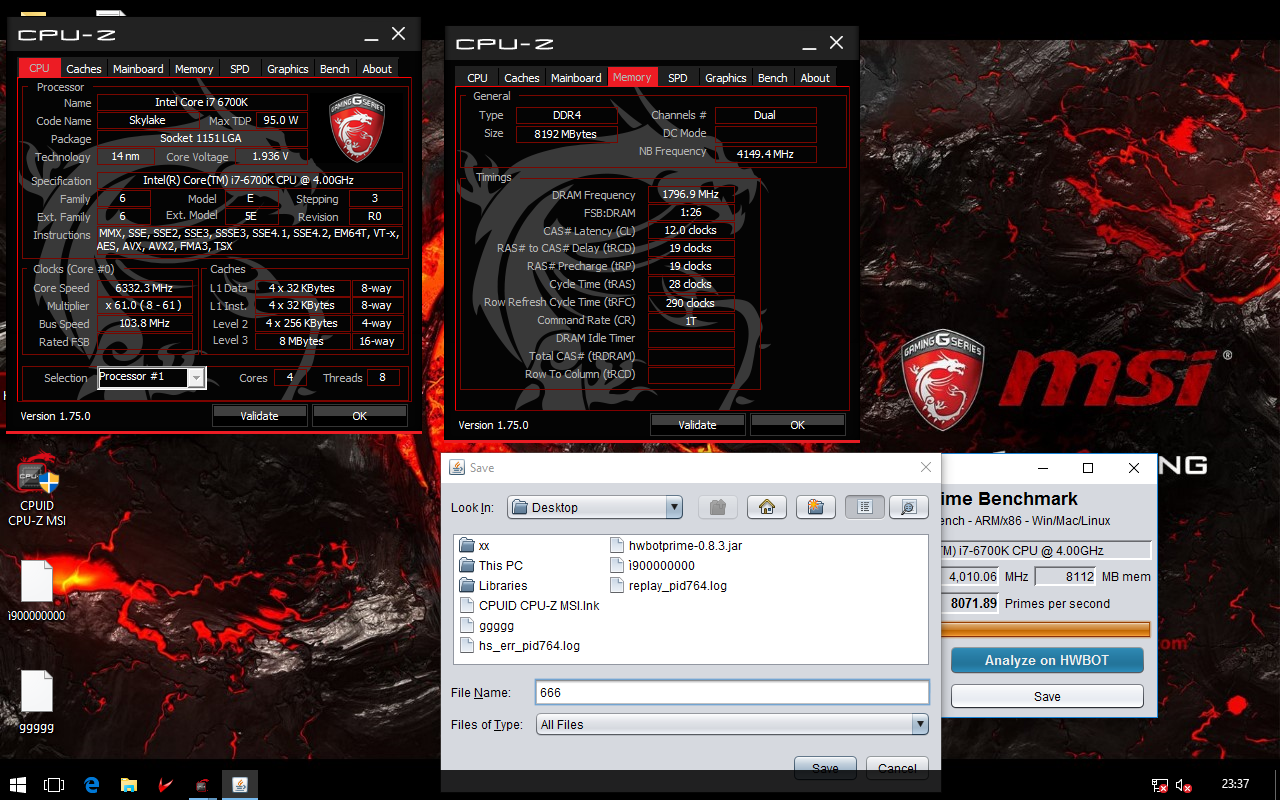The image size is (1280, 800).
Task: Click Multiplier value x 61.0 (8 - 61)
Action: (x=144, y=306)
